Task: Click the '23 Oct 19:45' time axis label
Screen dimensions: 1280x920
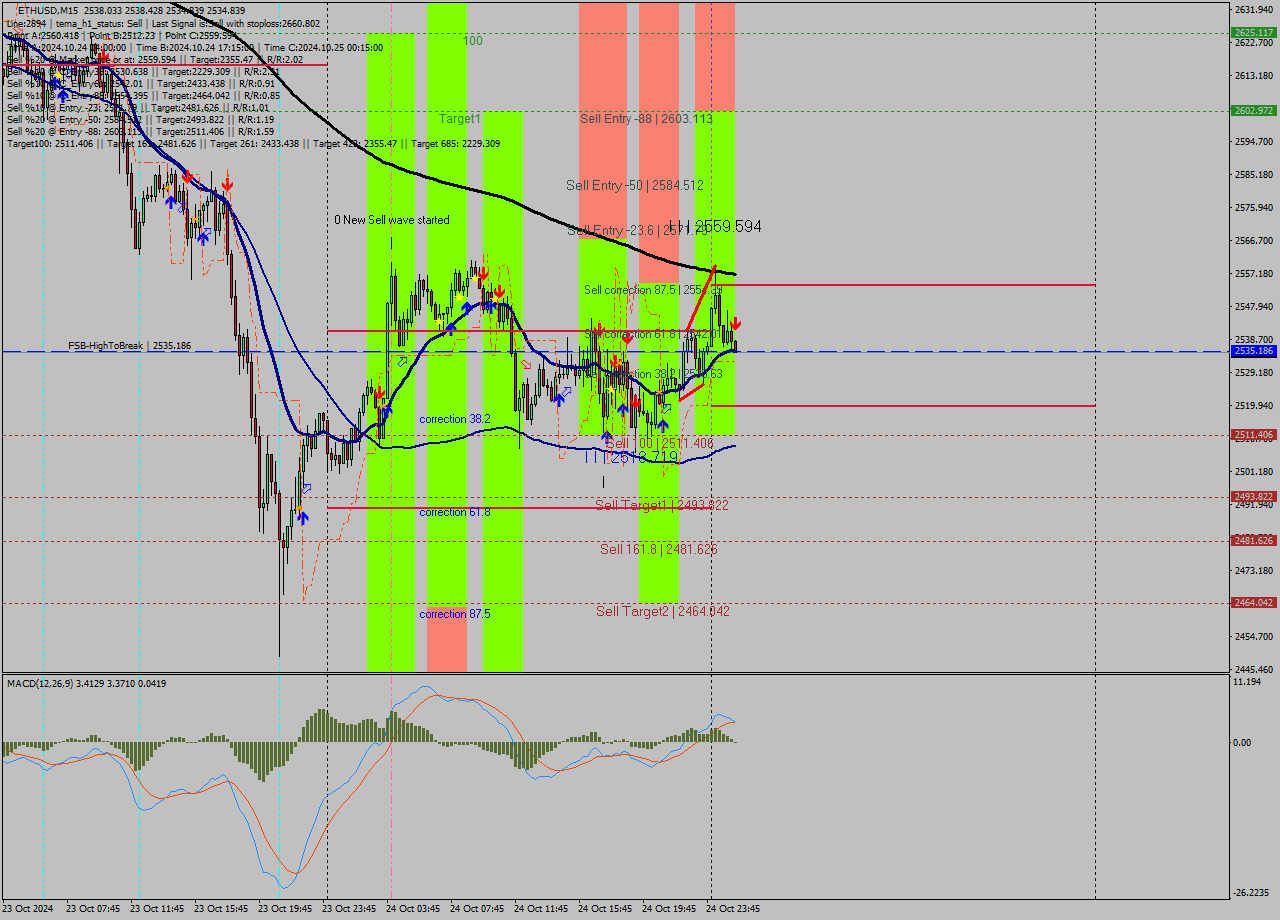Action: tap(285, 909)
